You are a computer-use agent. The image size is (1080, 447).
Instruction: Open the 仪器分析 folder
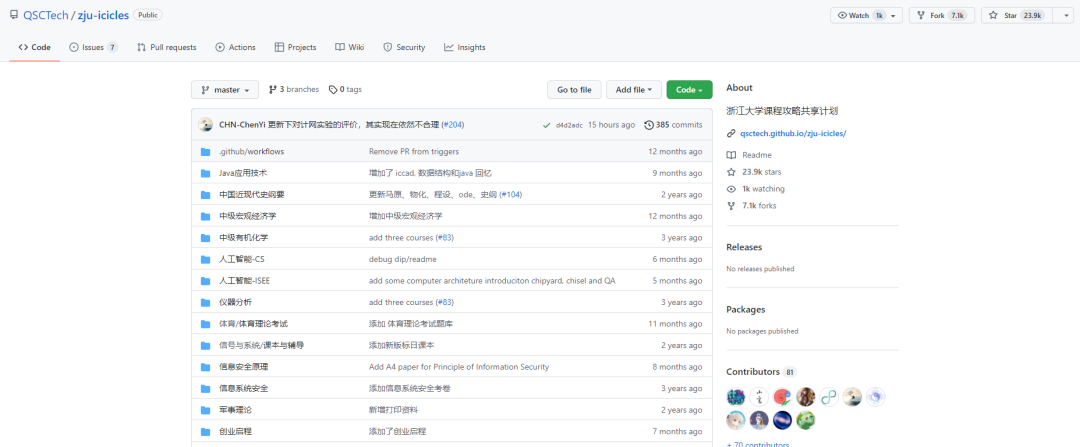(235, 302)
